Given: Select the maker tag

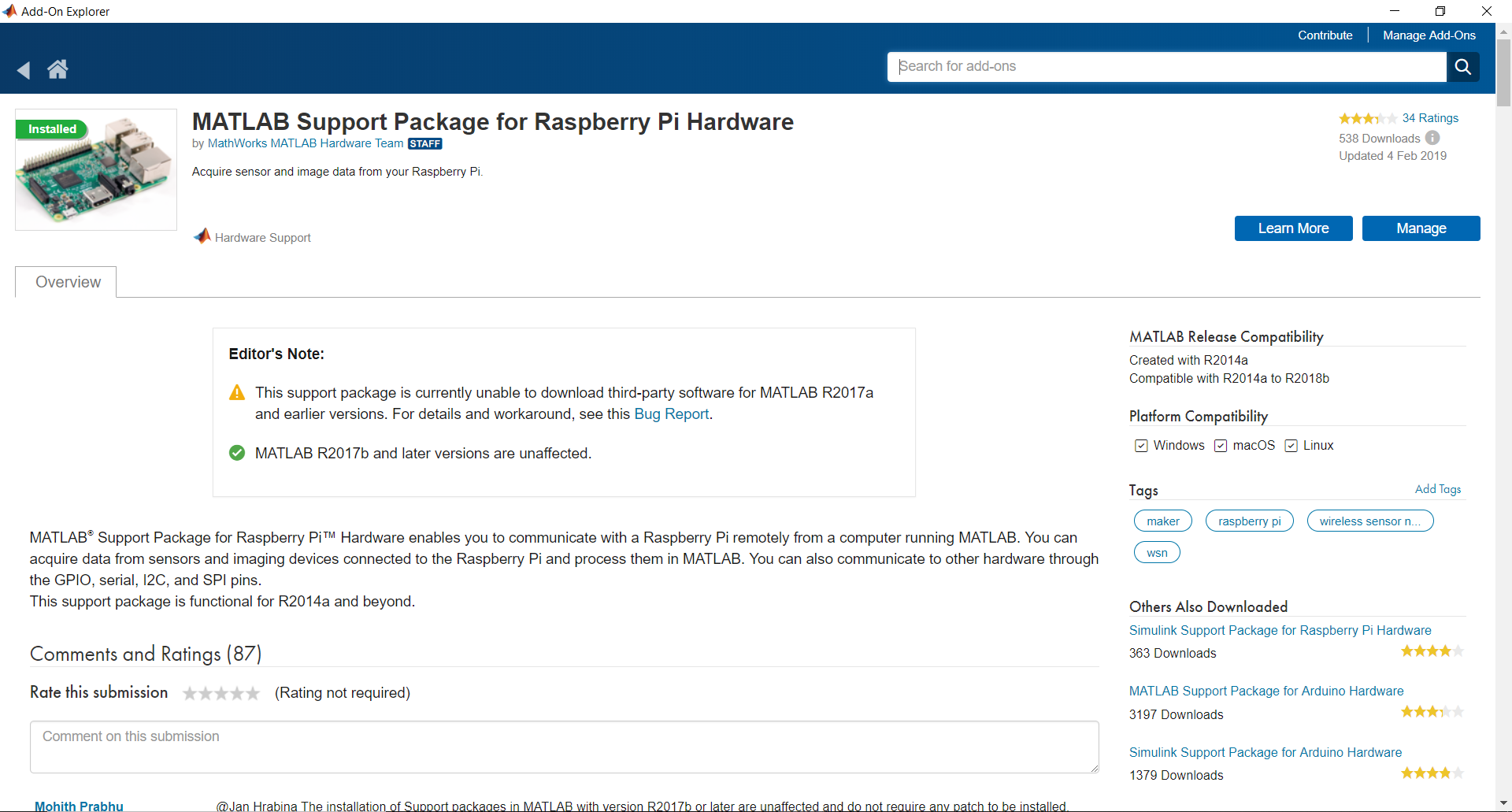Looking at the screenshot, I should pyautogui.click(x=1163, y=521).
